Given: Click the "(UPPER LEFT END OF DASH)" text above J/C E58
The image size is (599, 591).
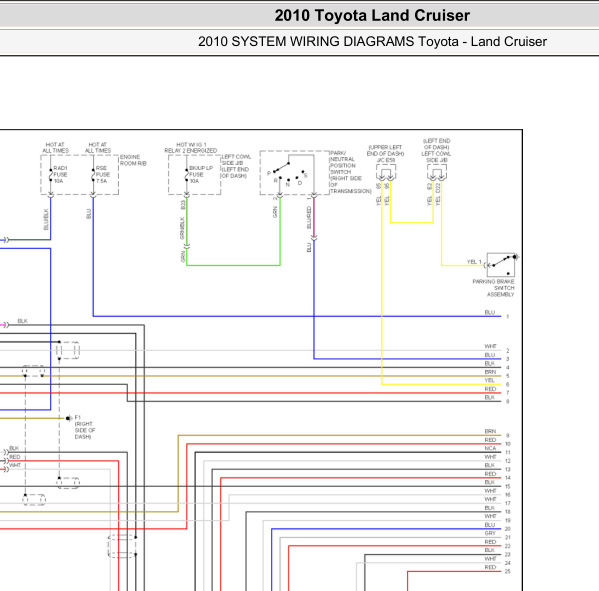Looking at the screenshot, I should click(385, 151).
